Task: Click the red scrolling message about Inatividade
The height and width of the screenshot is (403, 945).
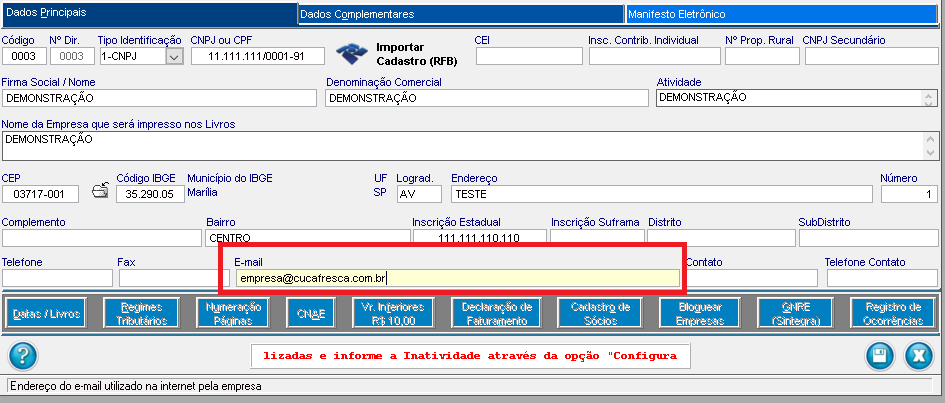Action: click(470, 356)
